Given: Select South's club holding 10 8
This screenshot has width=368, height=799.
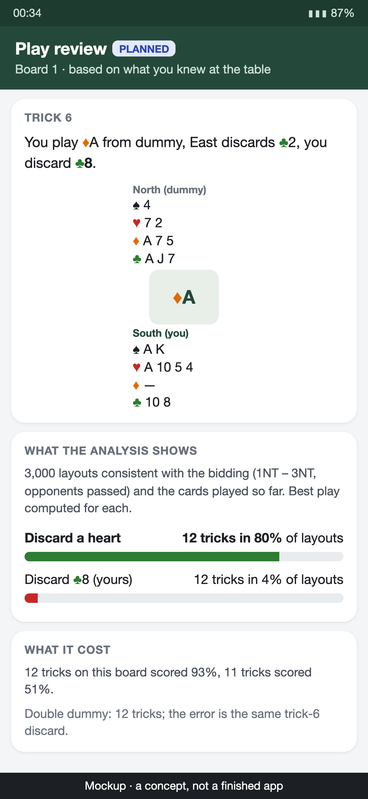Looking at the screenshot, I should [x=152, y=403].
